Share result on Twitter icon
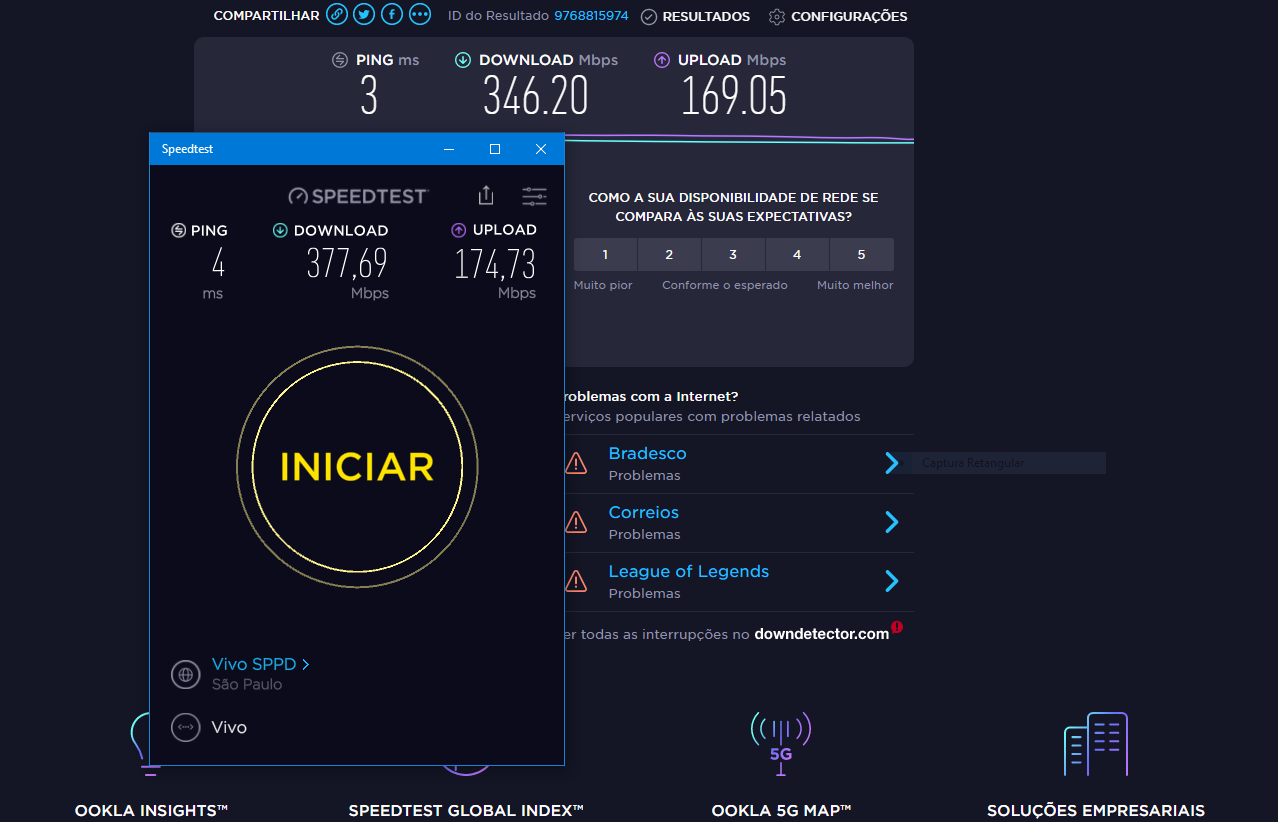Viewport: 1278px width, 822px height. [365, 15]
